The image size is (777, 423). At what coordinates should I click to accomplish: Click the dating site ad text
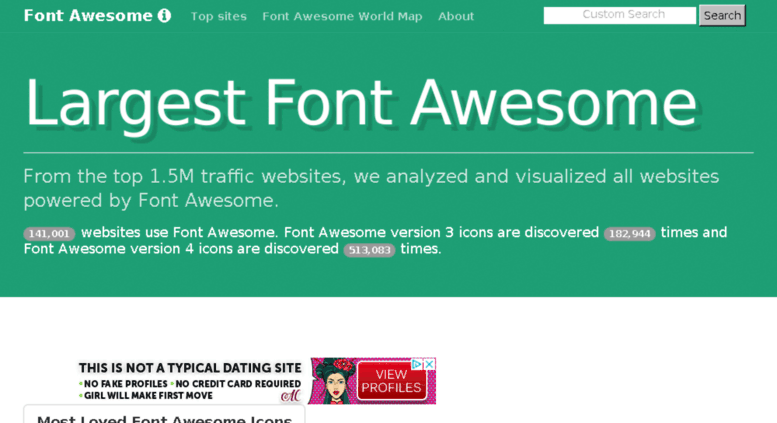pos(190,381)
